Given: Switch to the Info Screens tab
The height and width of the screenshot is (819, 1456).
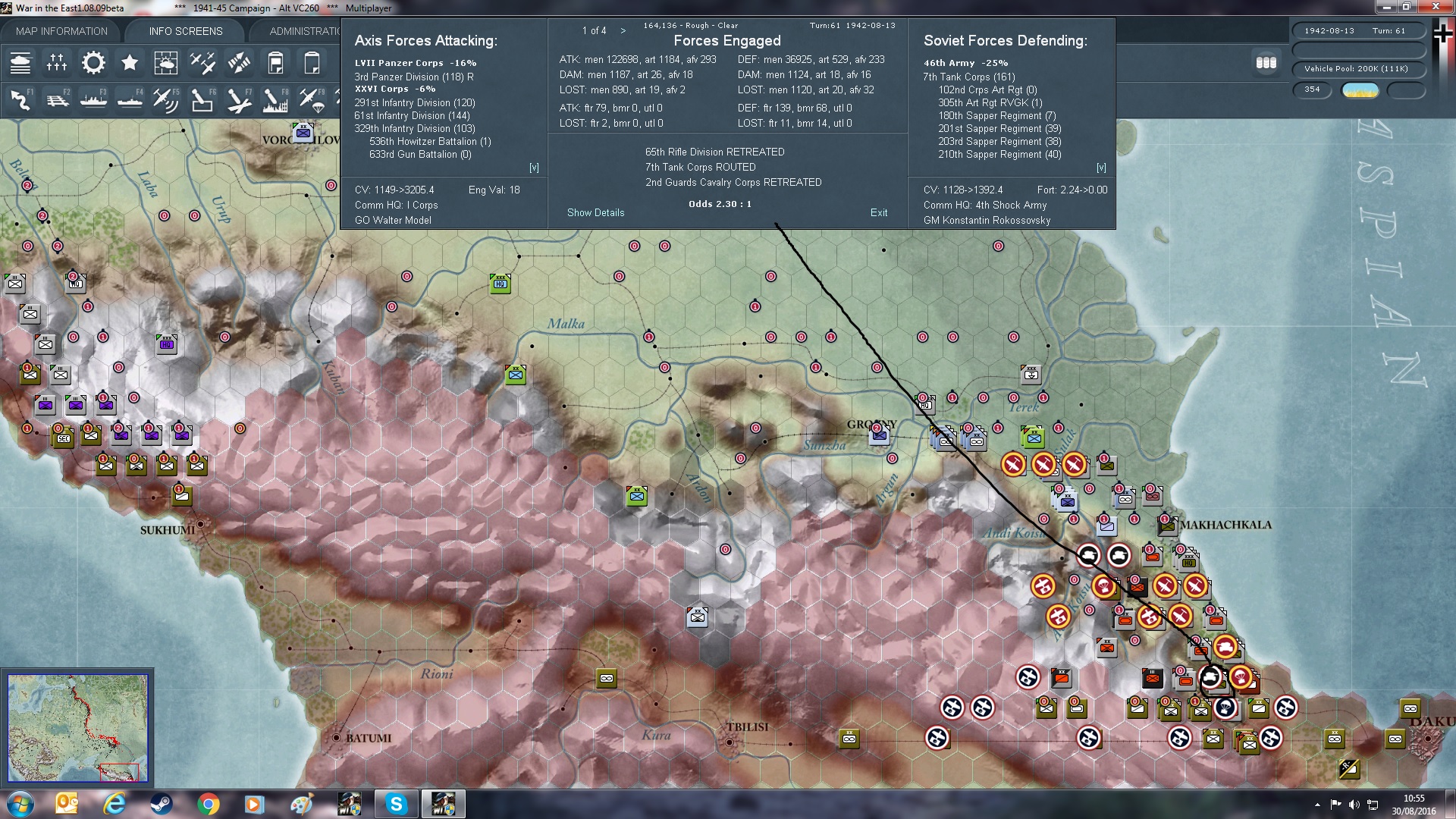Looking at the screenshot, I should tap(186, 31).
